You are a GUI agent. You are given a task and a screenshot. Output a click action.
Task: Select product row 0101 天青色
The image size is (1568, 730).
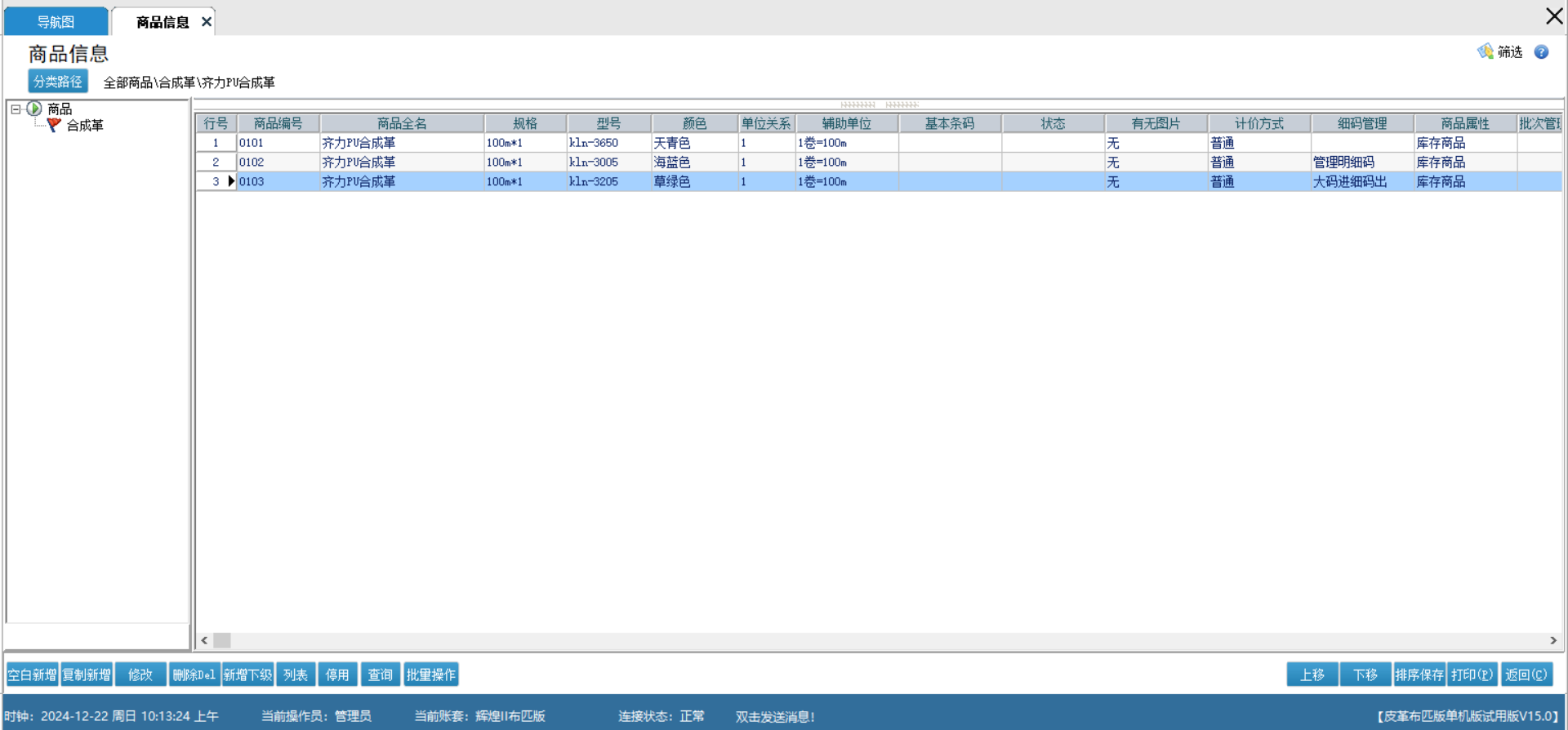(x=359, y=143)
